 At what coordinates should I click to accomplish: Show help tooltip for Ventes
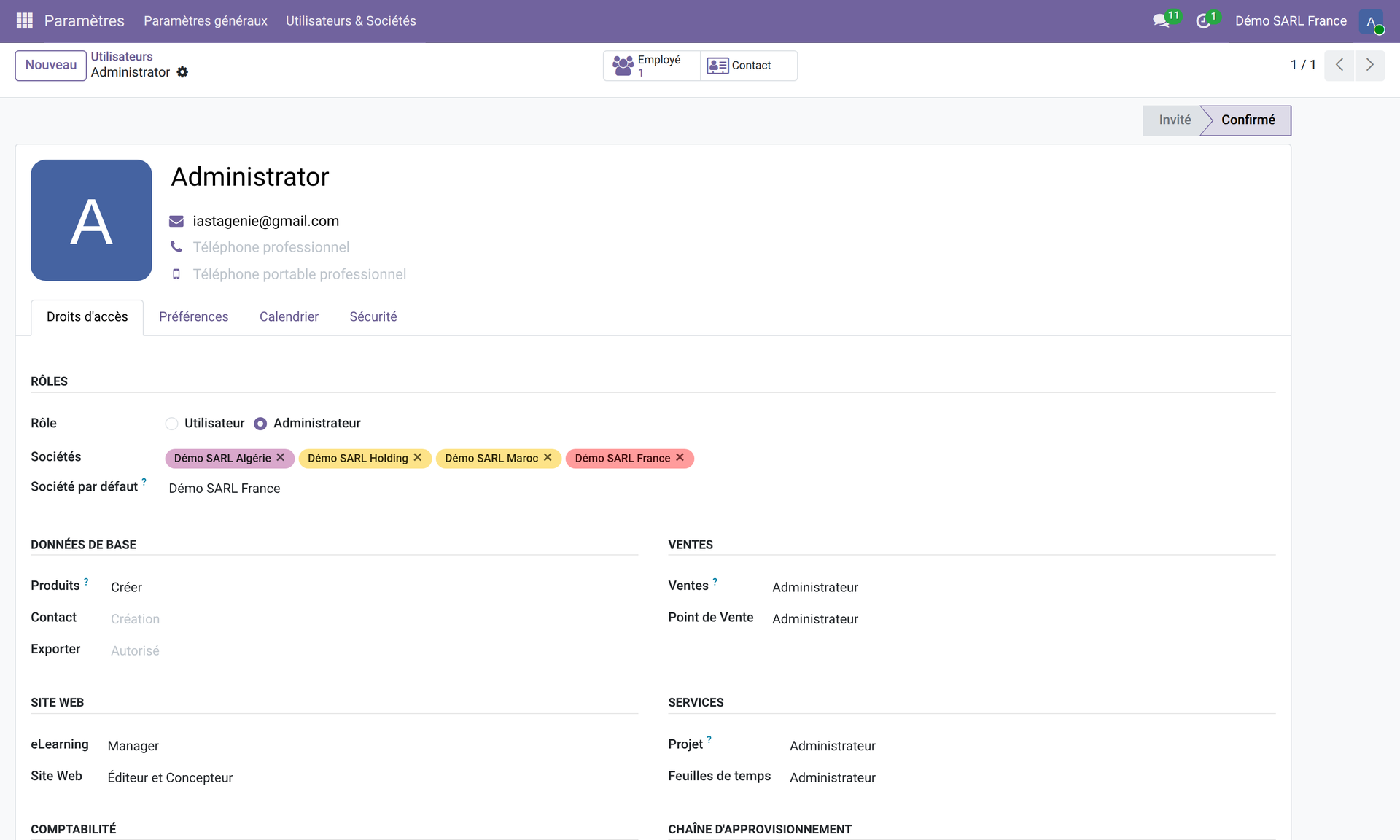click(715, 582)
